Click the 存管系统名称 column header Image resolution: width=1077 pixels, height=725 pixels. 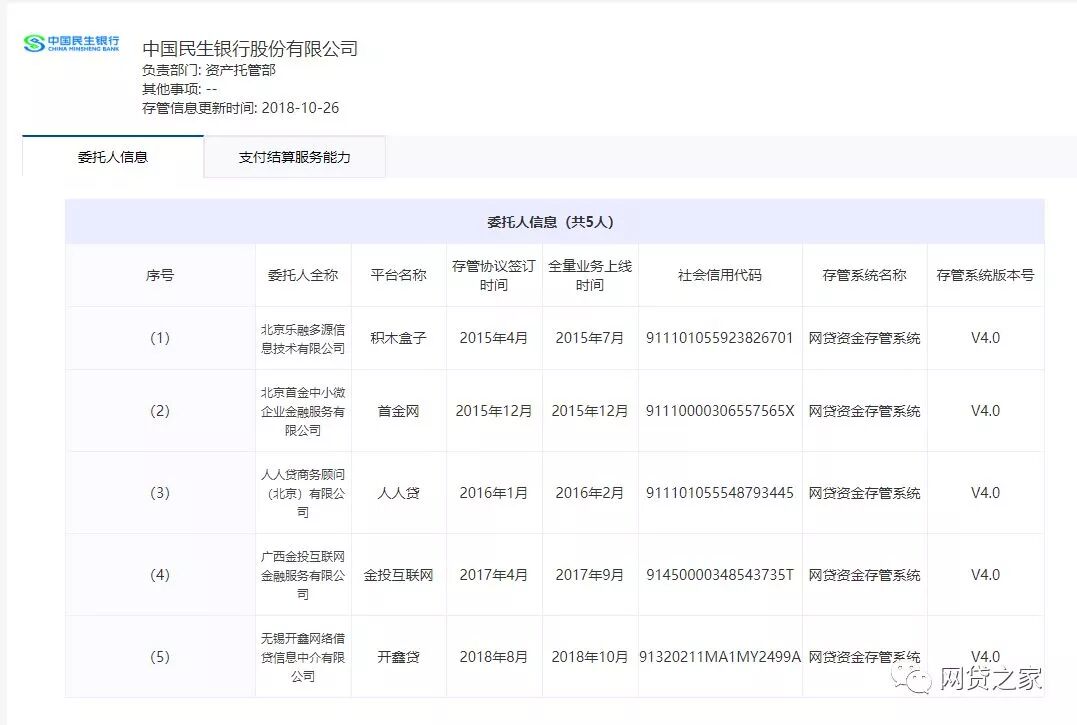pyautogui.click(x=865, y=275)
